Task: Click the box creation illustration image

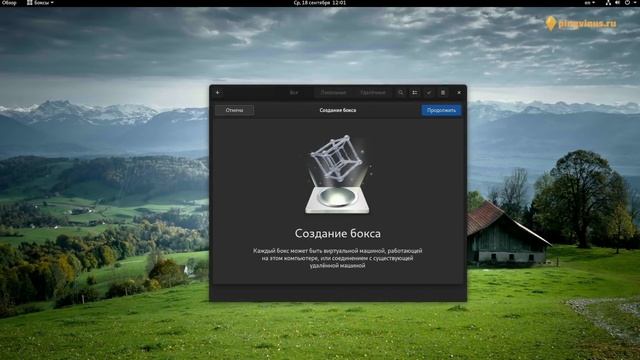Action: click(338, 174)
